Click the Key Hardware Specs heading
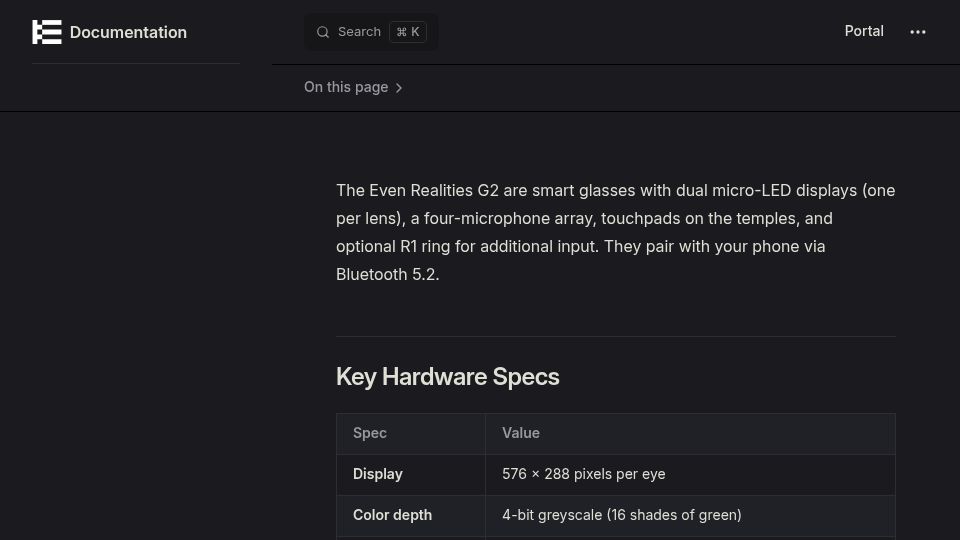The image size is (960, 540). click(x=448, y=377)
